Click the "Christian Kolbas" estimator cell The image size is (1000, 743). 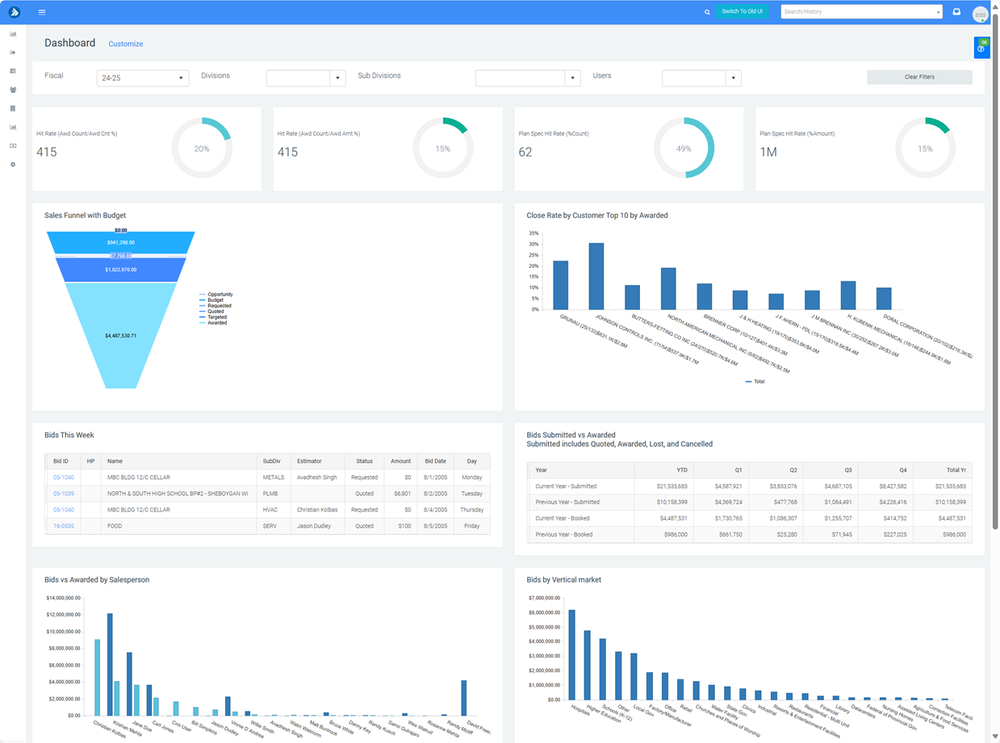click(x=317, y=510)
